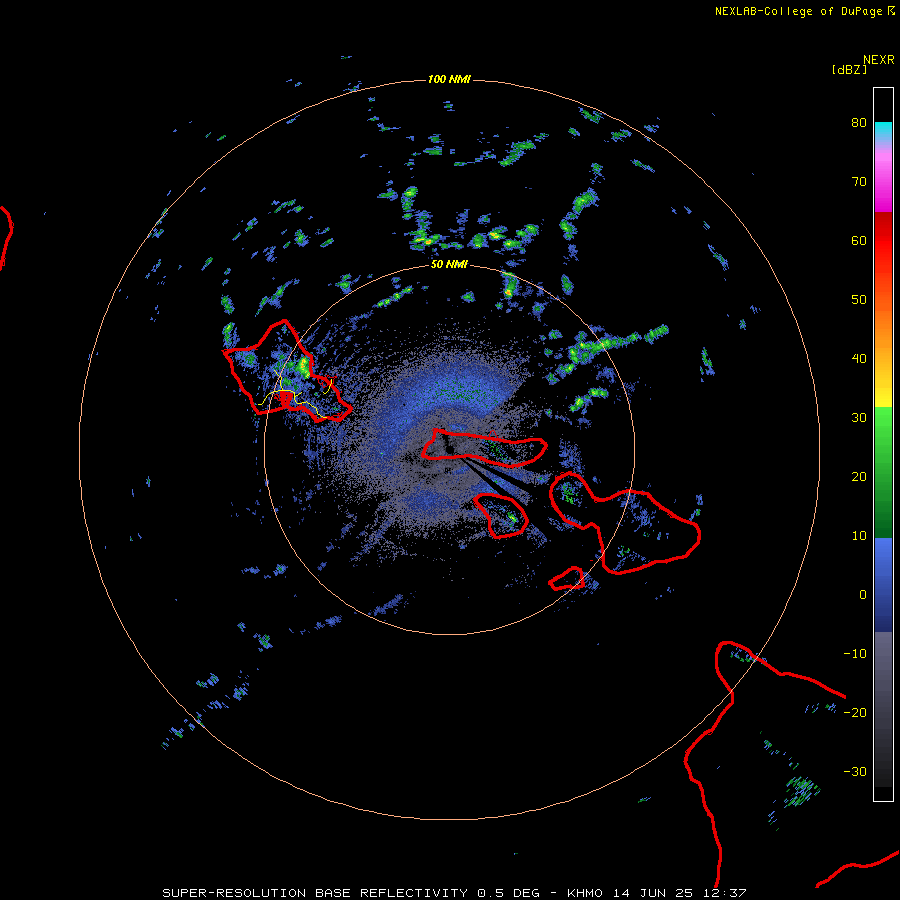The width and height of the screenshot is (900, 900).
Task: Click the 20 value on the dBZ scale
Action: (x=859, y=477)
